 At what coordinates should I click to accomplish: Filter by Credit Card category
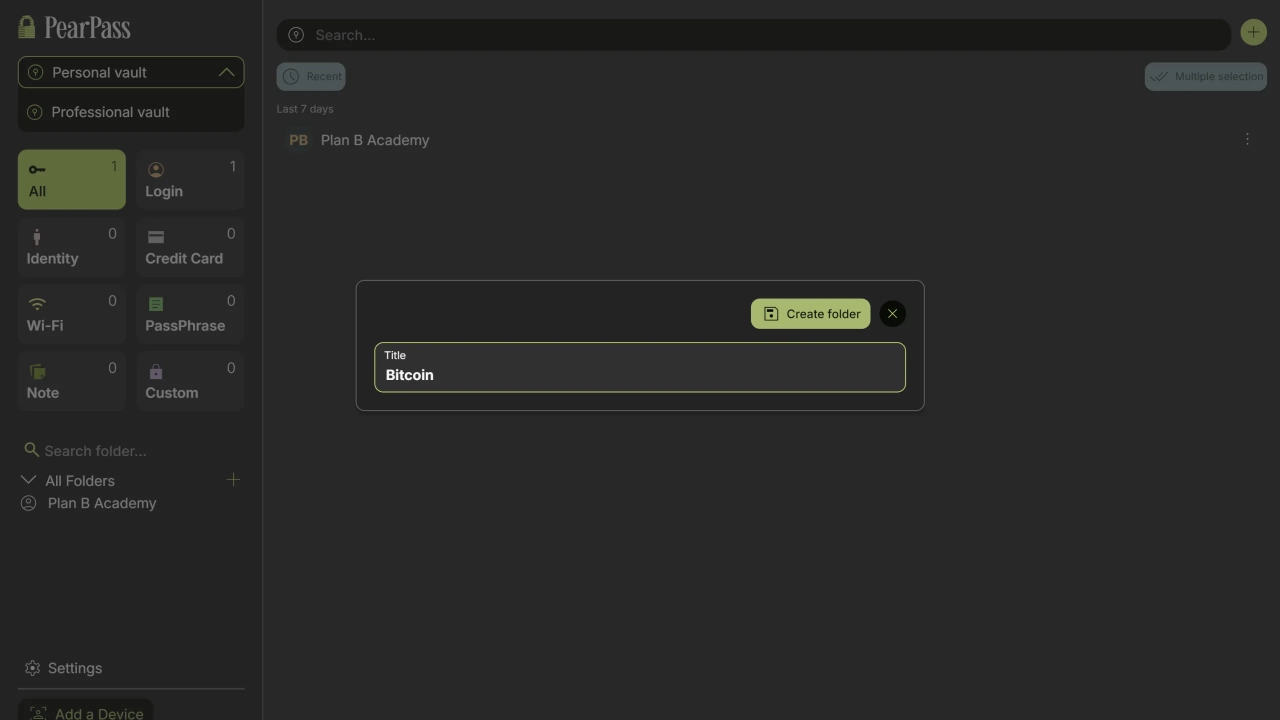pyautogui.click(x=190, y=247)
